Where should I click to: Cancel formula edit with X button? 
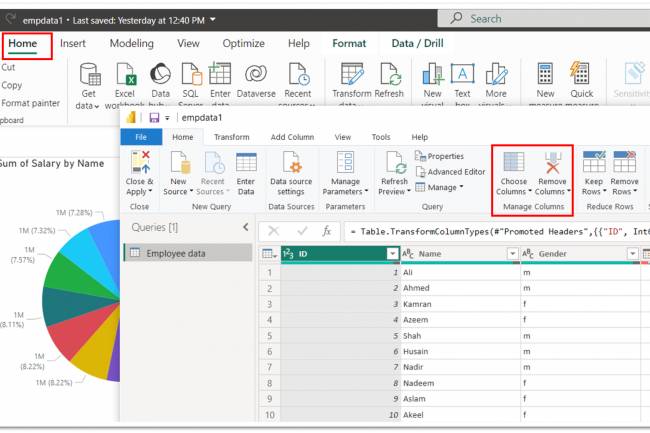[x=273, y=231]
